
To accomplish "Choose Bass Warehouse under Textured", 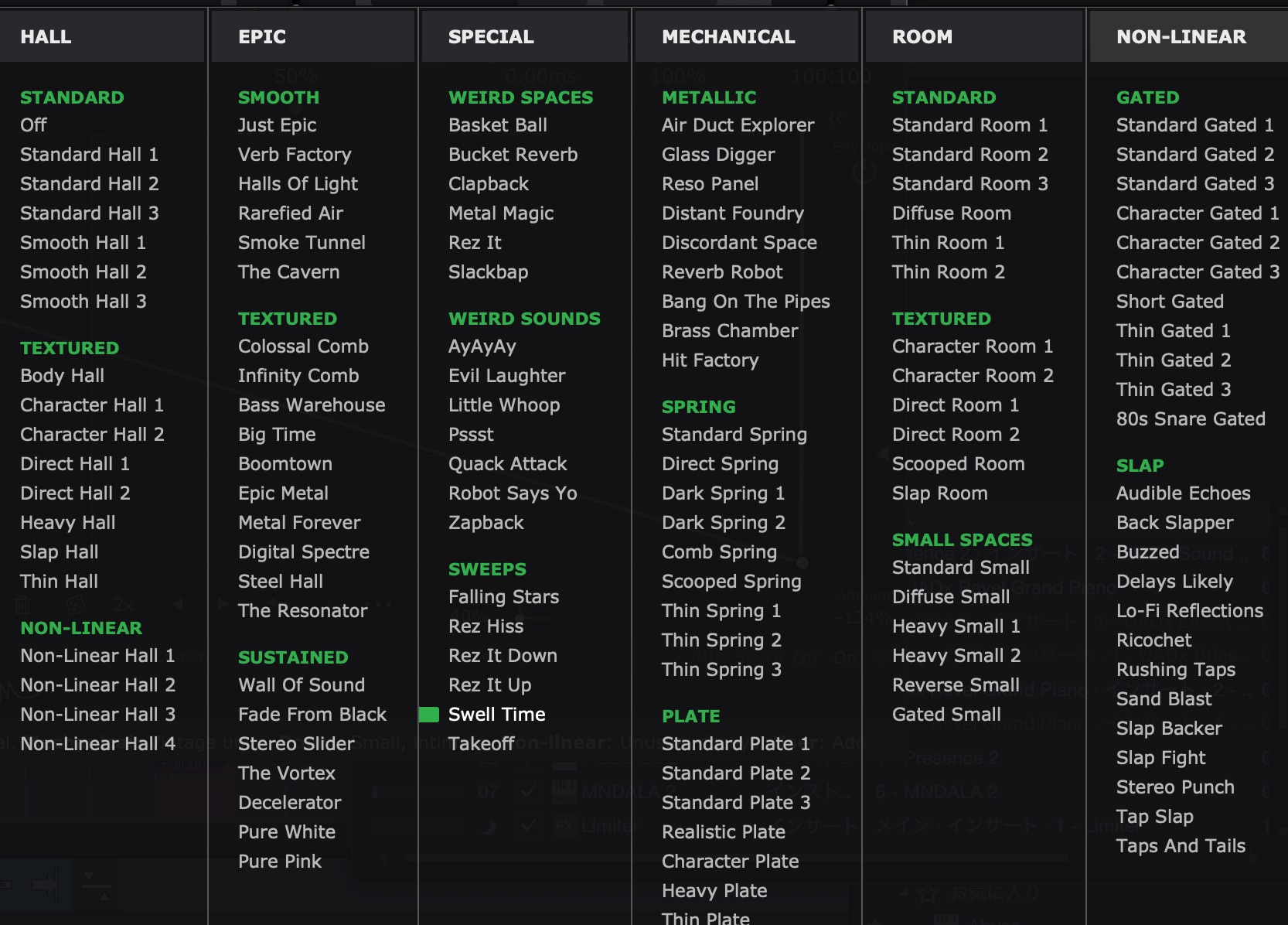I will pyautogui.click(x=311, y=405).
